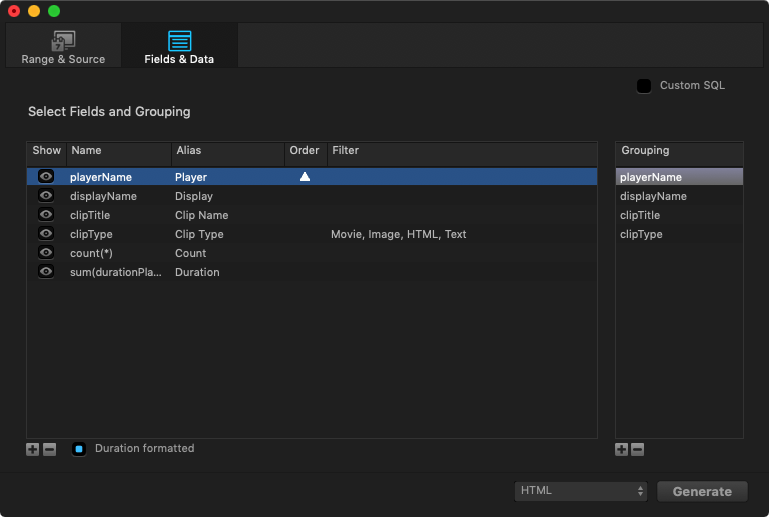Viewport: 769px width, 517px height.
Task: Click the remove field minus icon
Action: click(49, 450)
